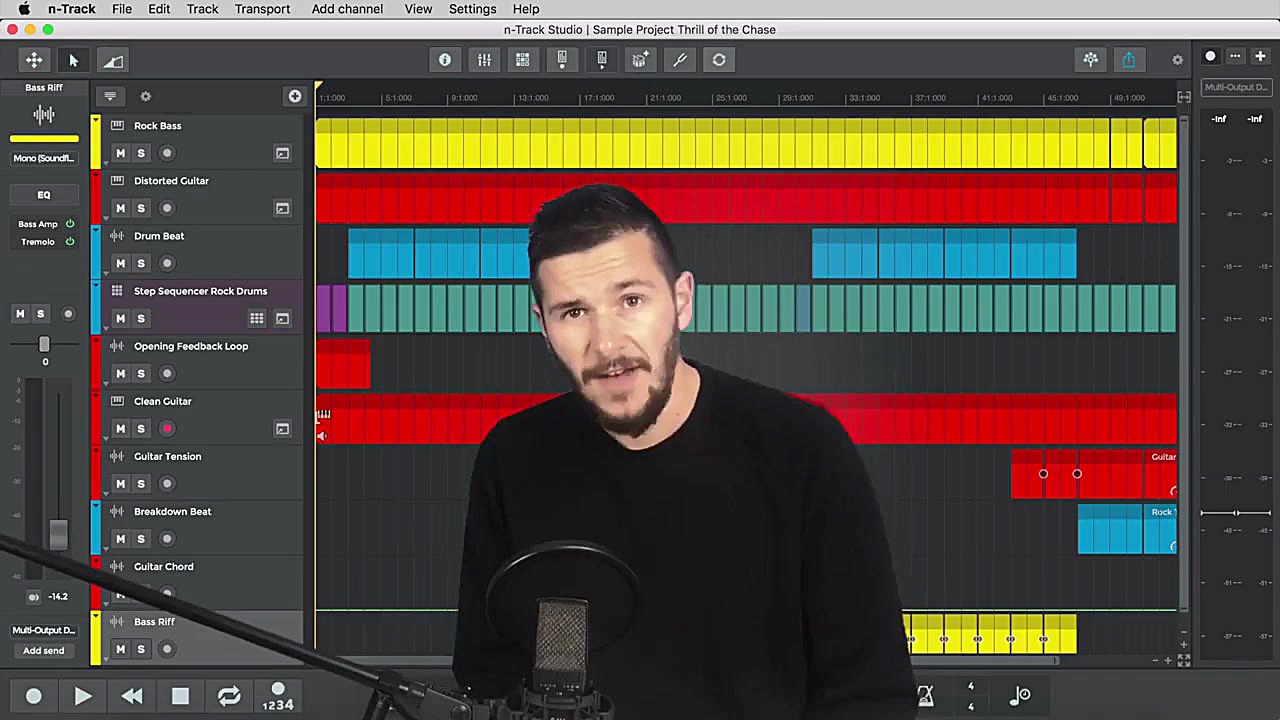Expand the Drum Beat track color menu arrow
1280x720 pixels.
click(x=95, y=230)
